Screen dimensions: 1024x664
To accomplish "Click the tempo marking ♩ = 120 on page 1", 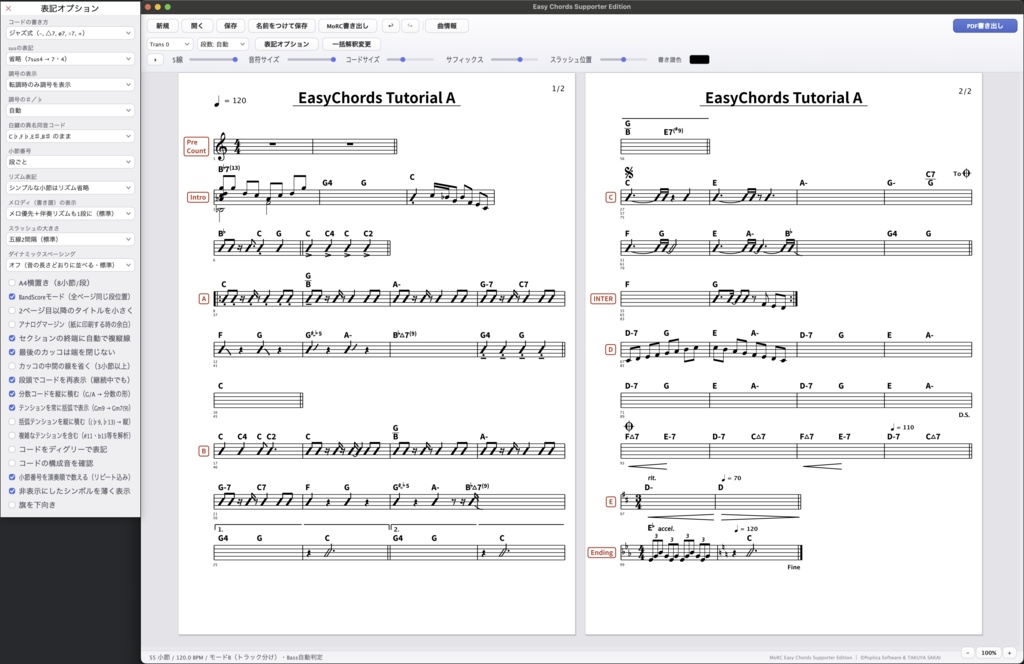I will [x=231, y=101].
